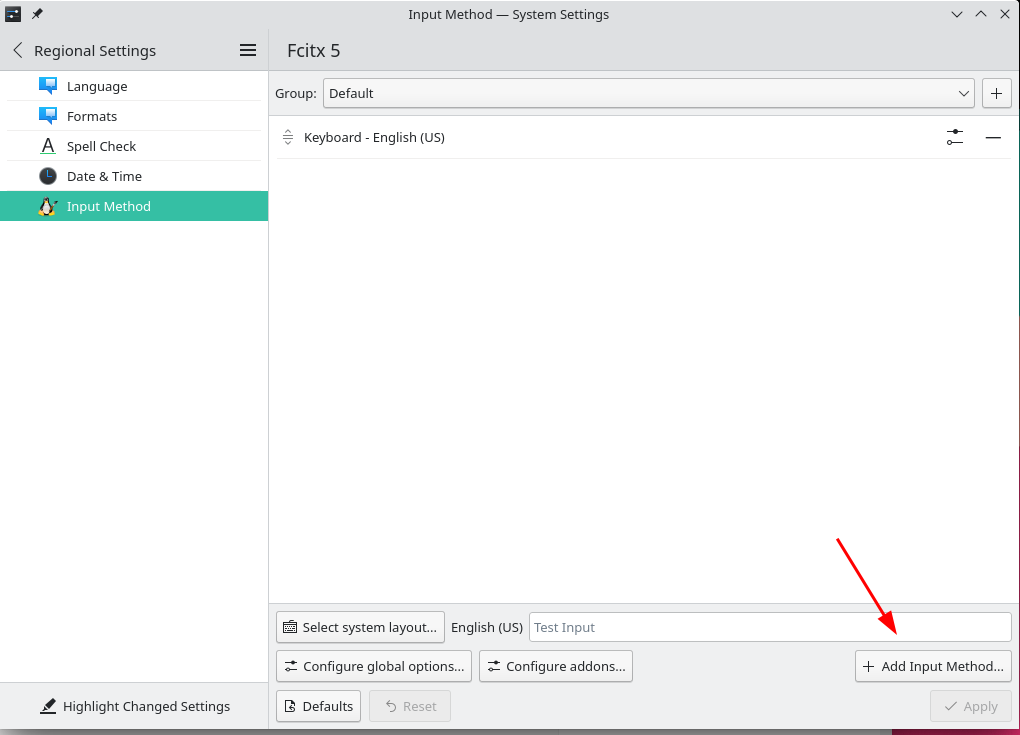The width and height of the screenshot is (1020, 735).
Task: Click the Date & Time clock icon
Action: click(48, 176)
